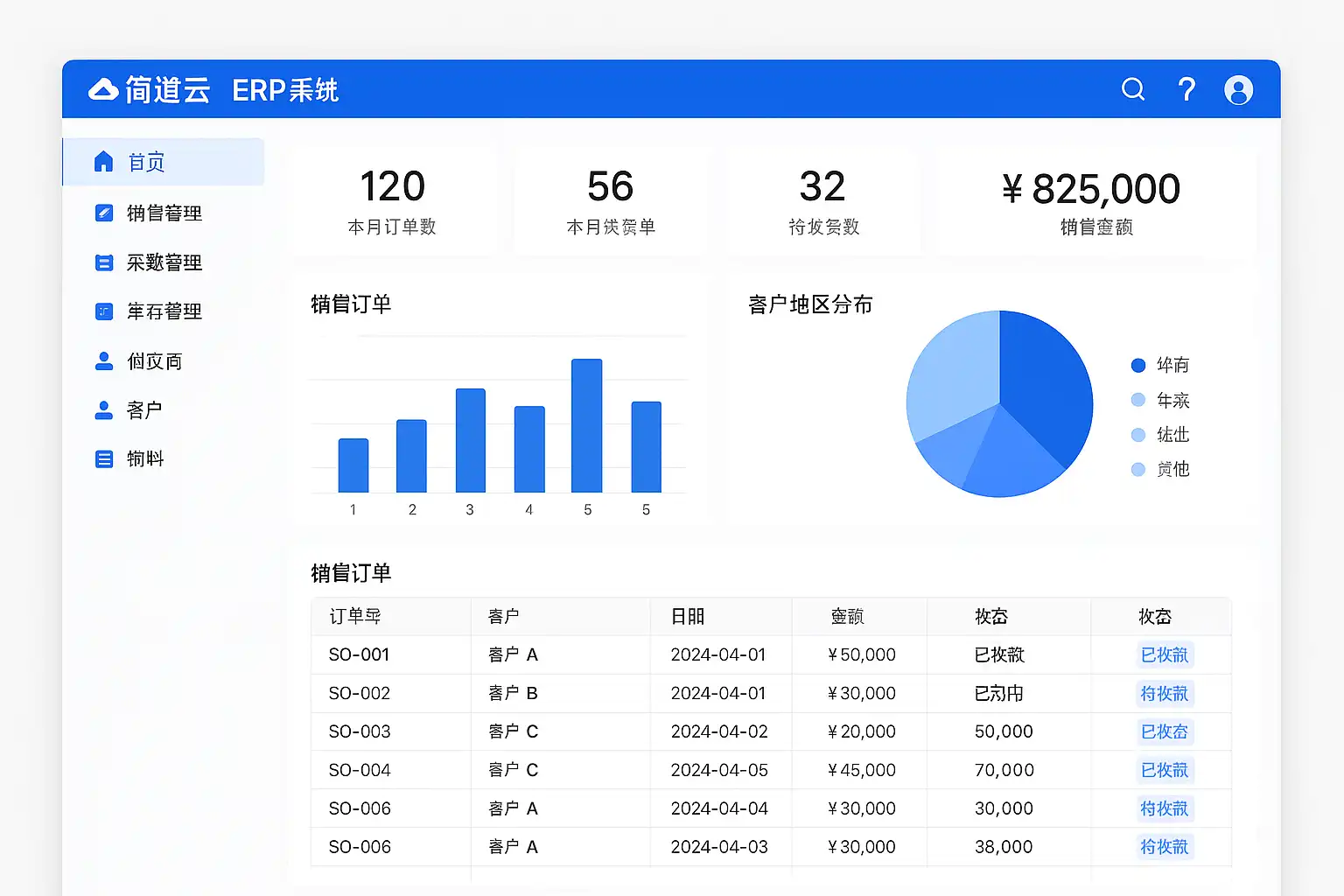This screenshot has width=1344, height=896.
Task: Click the list icon on last sidebar item
Action: tap(103, 458)
